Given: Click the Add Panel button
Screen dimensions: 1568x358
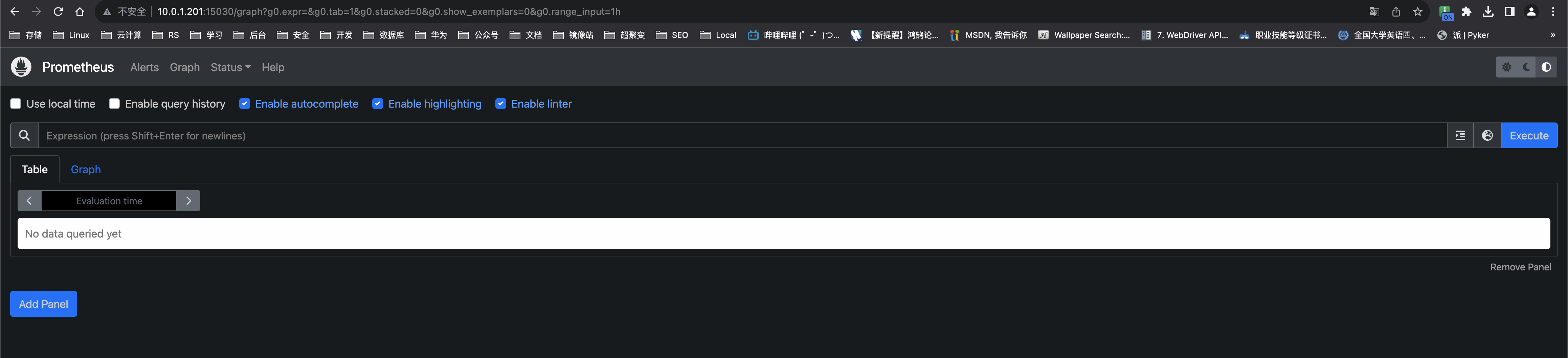Looking at the screenshot, I should pyautogui.click(x=44, y=304).
